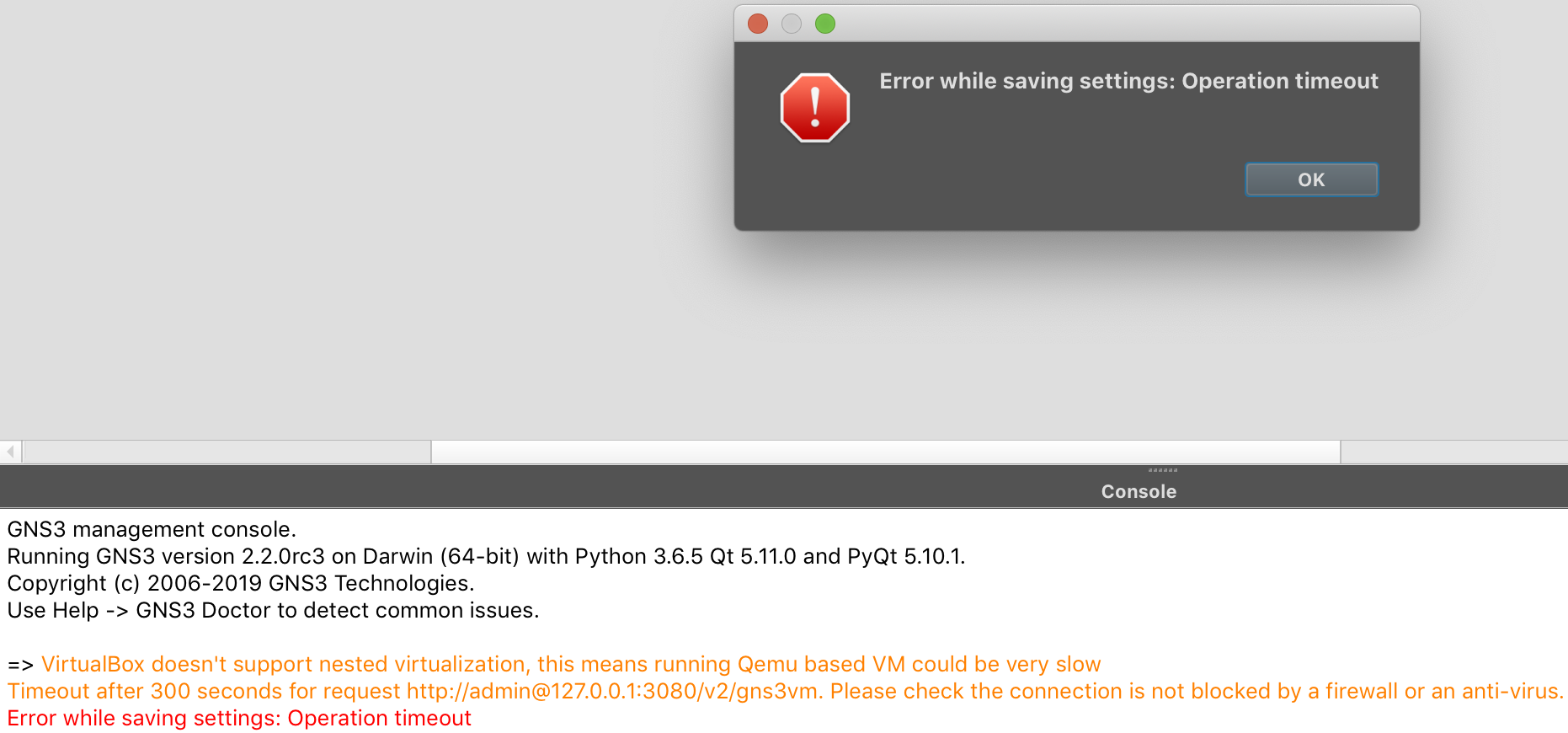Viewport: 1568px width, 733px height.
Task: Click the yellow minimize traffic light button
Action: pyautogui.click(x=791, y=24)
